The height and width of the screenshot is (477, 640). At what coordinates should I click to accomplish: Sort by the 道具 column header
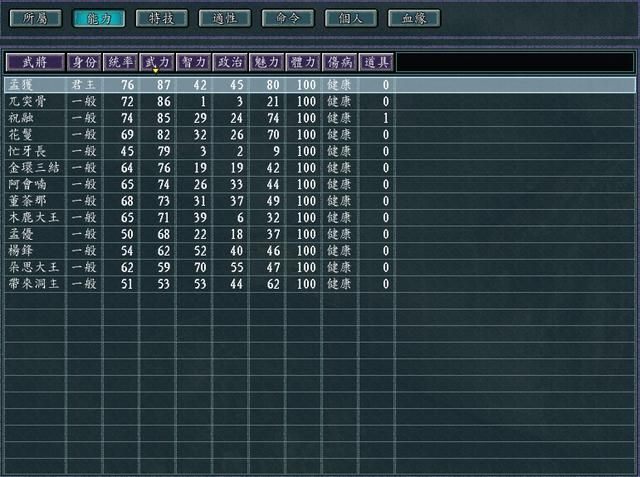(x=375, y=62)
